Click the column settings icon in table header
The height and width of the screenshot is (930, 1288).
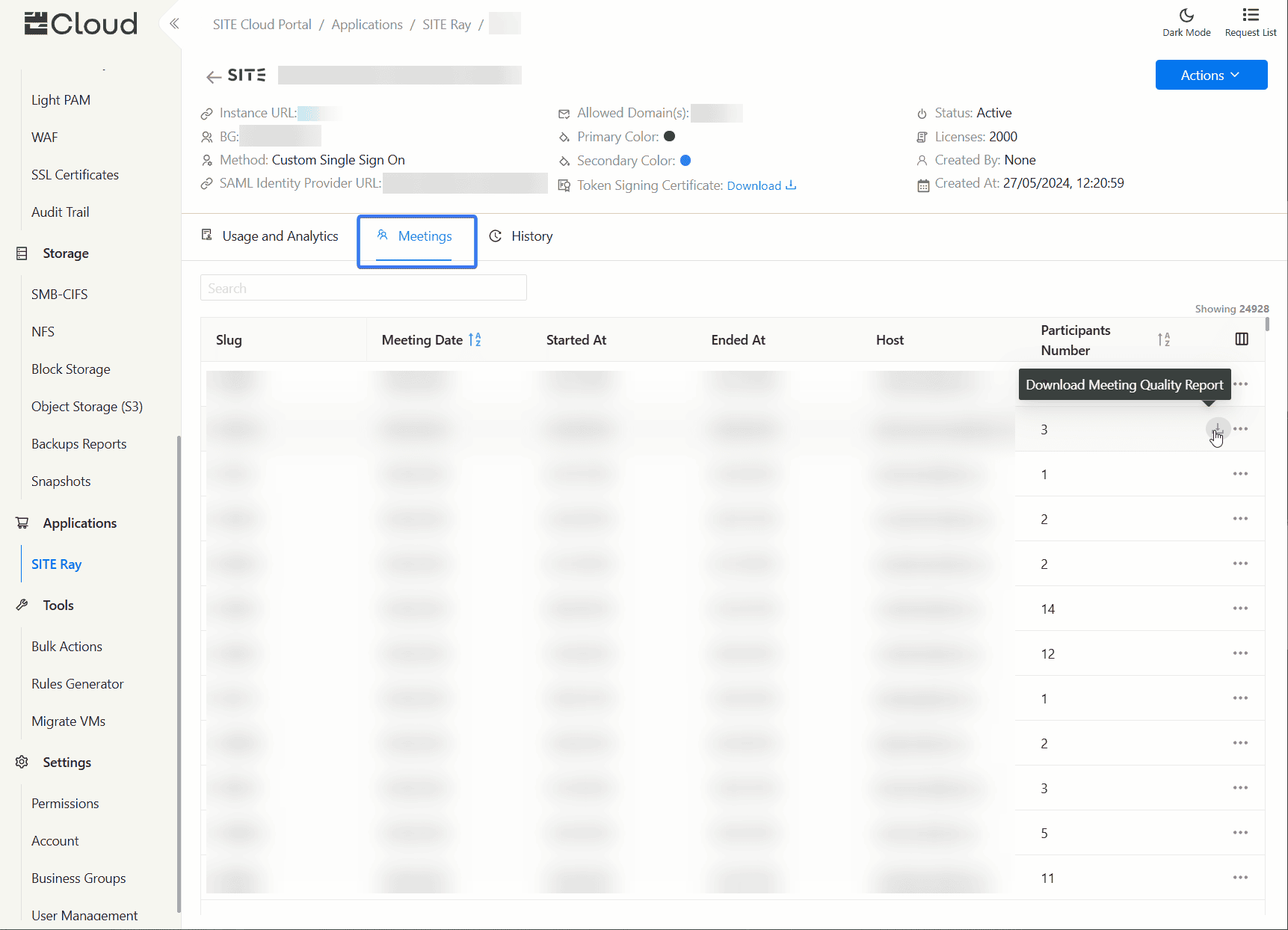1242,339
